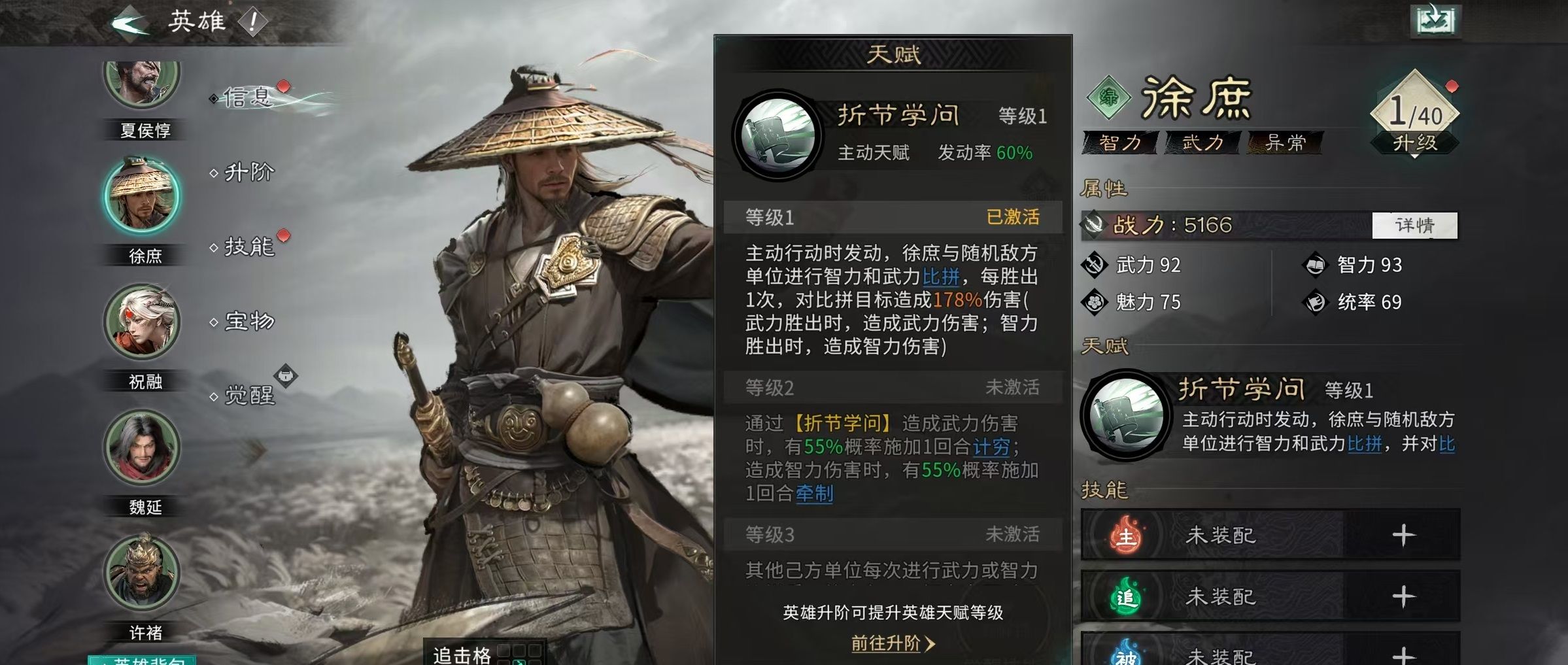The image size is (1568, 665).
Task: Click the 比拼 keyword link in level 1
Action: (940, 277)
